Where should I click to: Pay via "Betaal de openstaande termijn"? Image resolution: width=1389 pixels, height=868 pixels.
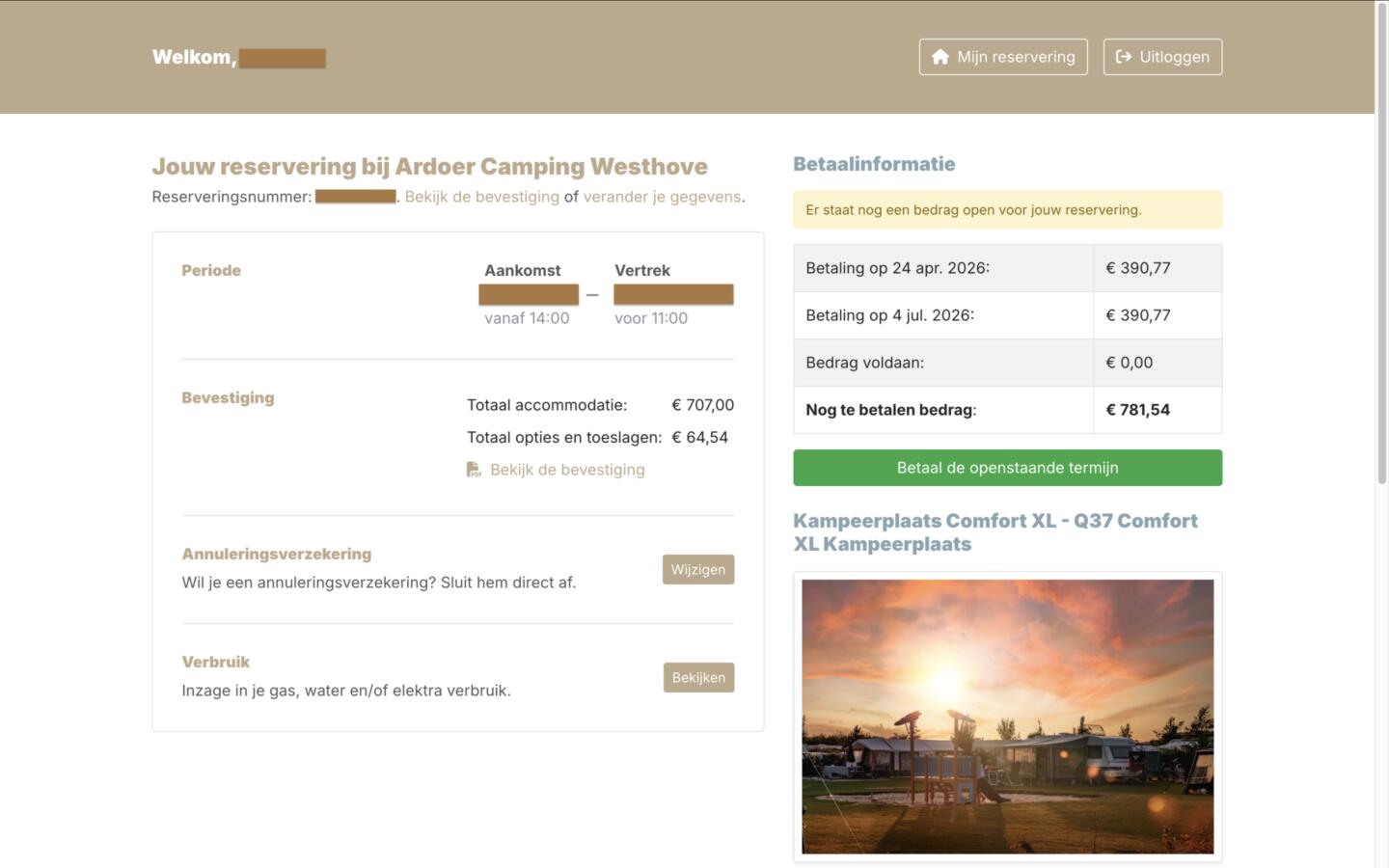pyautogui.click(x=1007, y=468)
